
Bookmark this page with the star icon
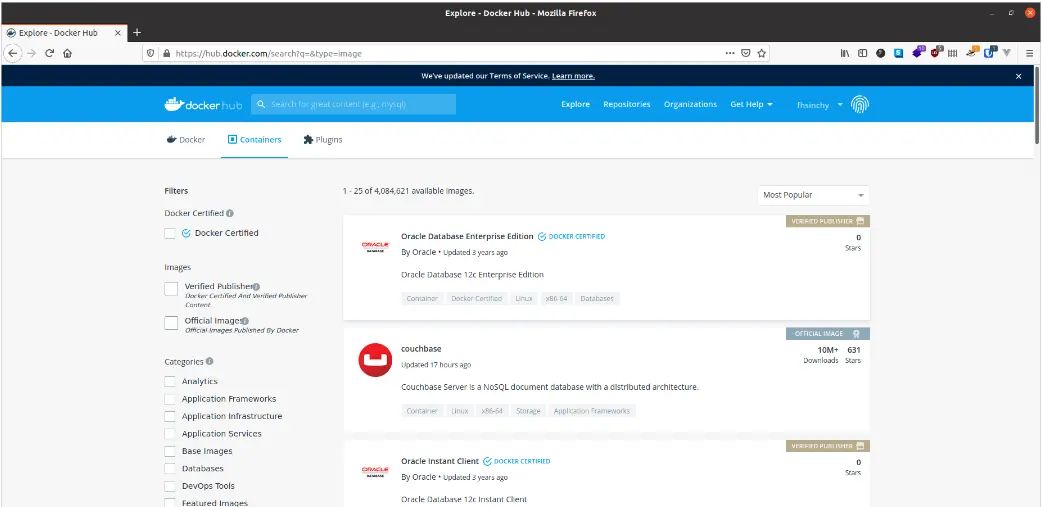point(762,53)
